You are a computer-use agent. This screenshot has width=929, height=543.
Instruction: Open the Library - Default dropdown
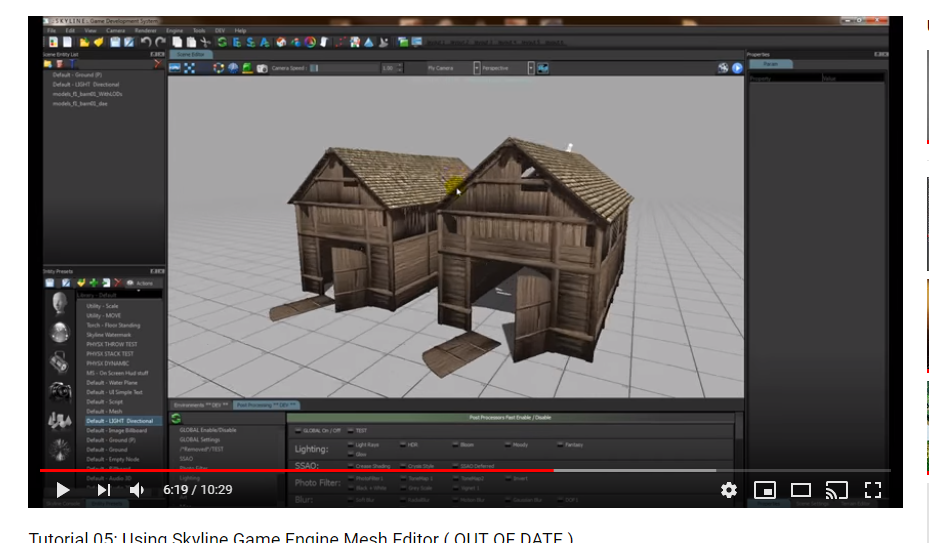pyautogui.click(x=119, y=295)
